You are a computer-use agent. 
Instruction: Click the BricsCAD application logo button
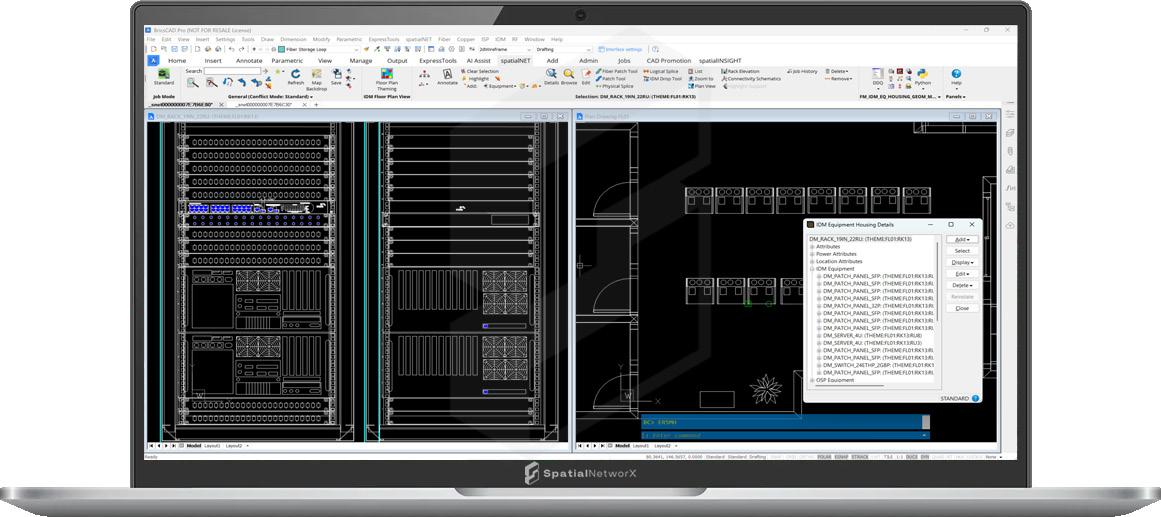[x=153, y=61]
